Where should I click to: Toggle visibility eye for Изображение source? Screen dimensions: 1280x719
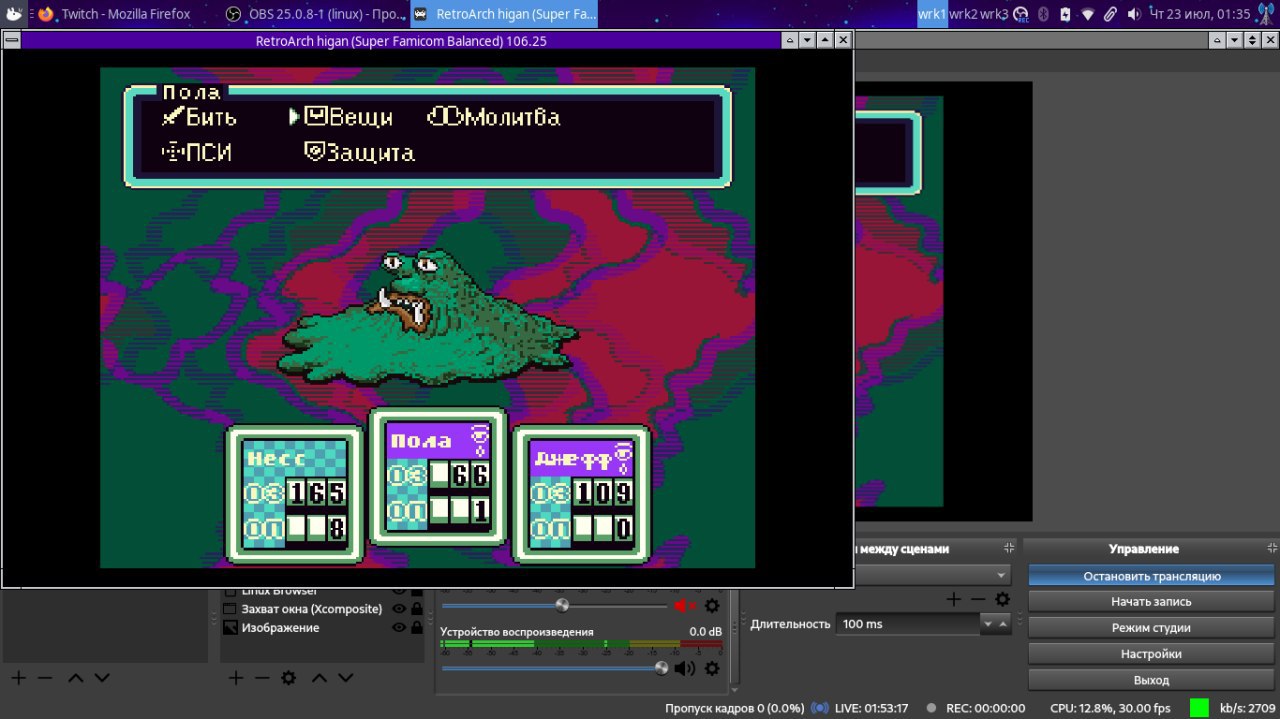pyautogui.click(x=399, y=628)
